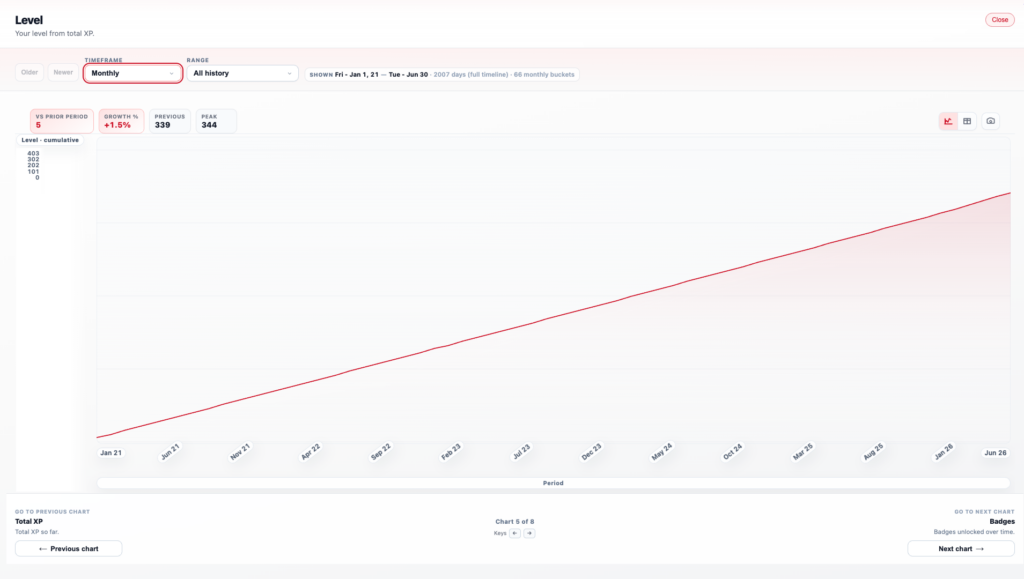Click the camera snapshot icon
This screenshot has width=1024, height=579.
pos(990,121)
